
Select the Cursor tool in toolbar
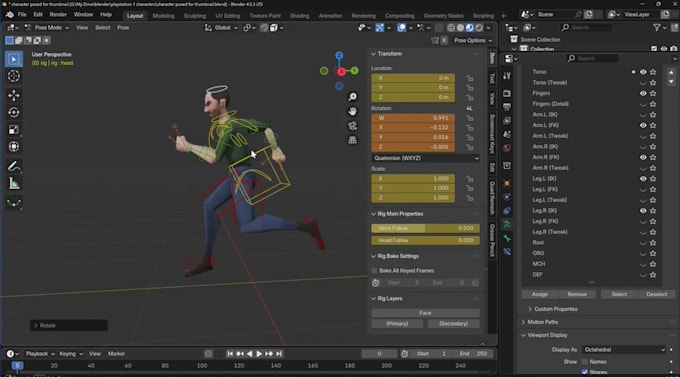pyautogui.click(x=14, y=76)
